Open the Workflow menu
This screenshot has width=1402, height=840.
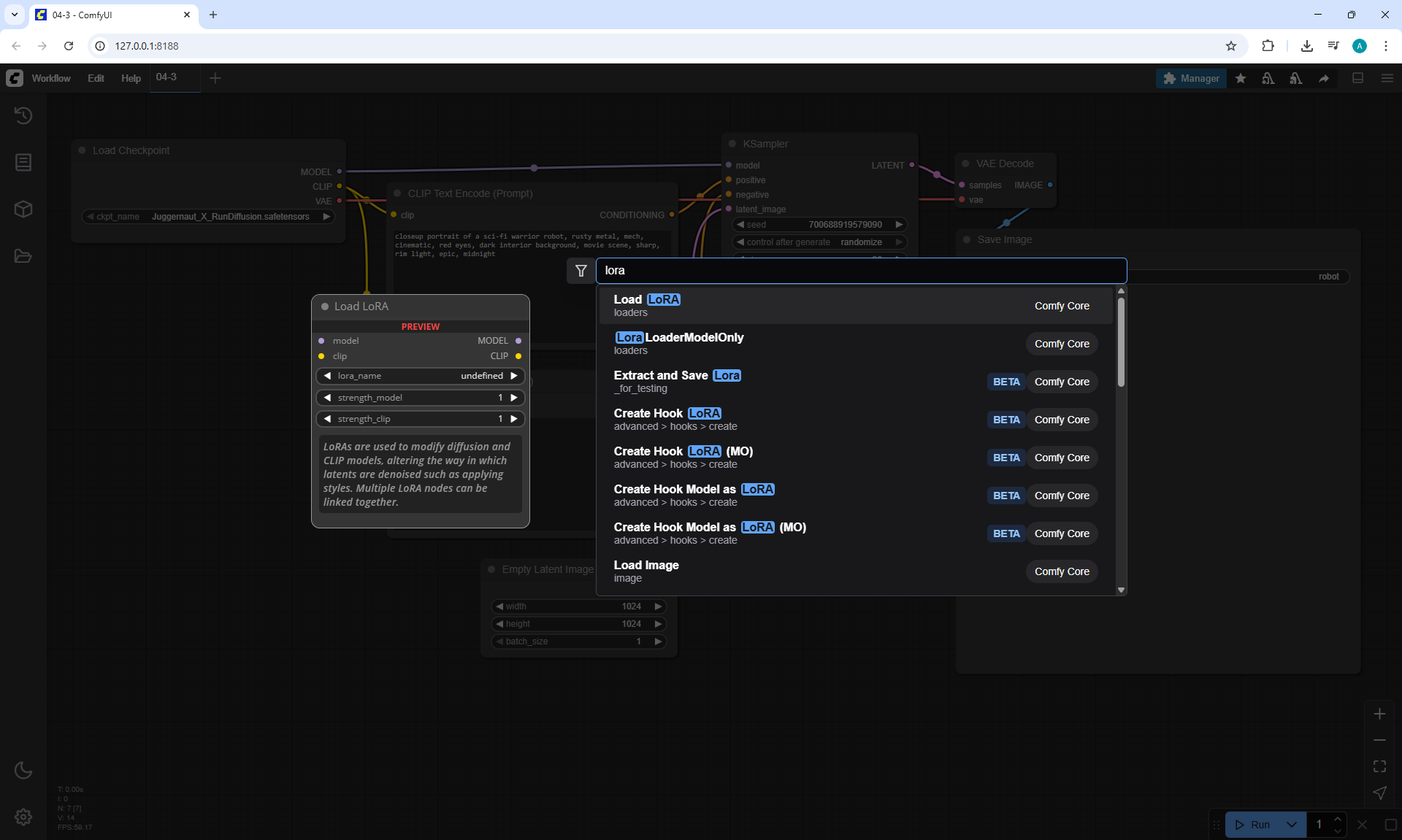(51, 78)
